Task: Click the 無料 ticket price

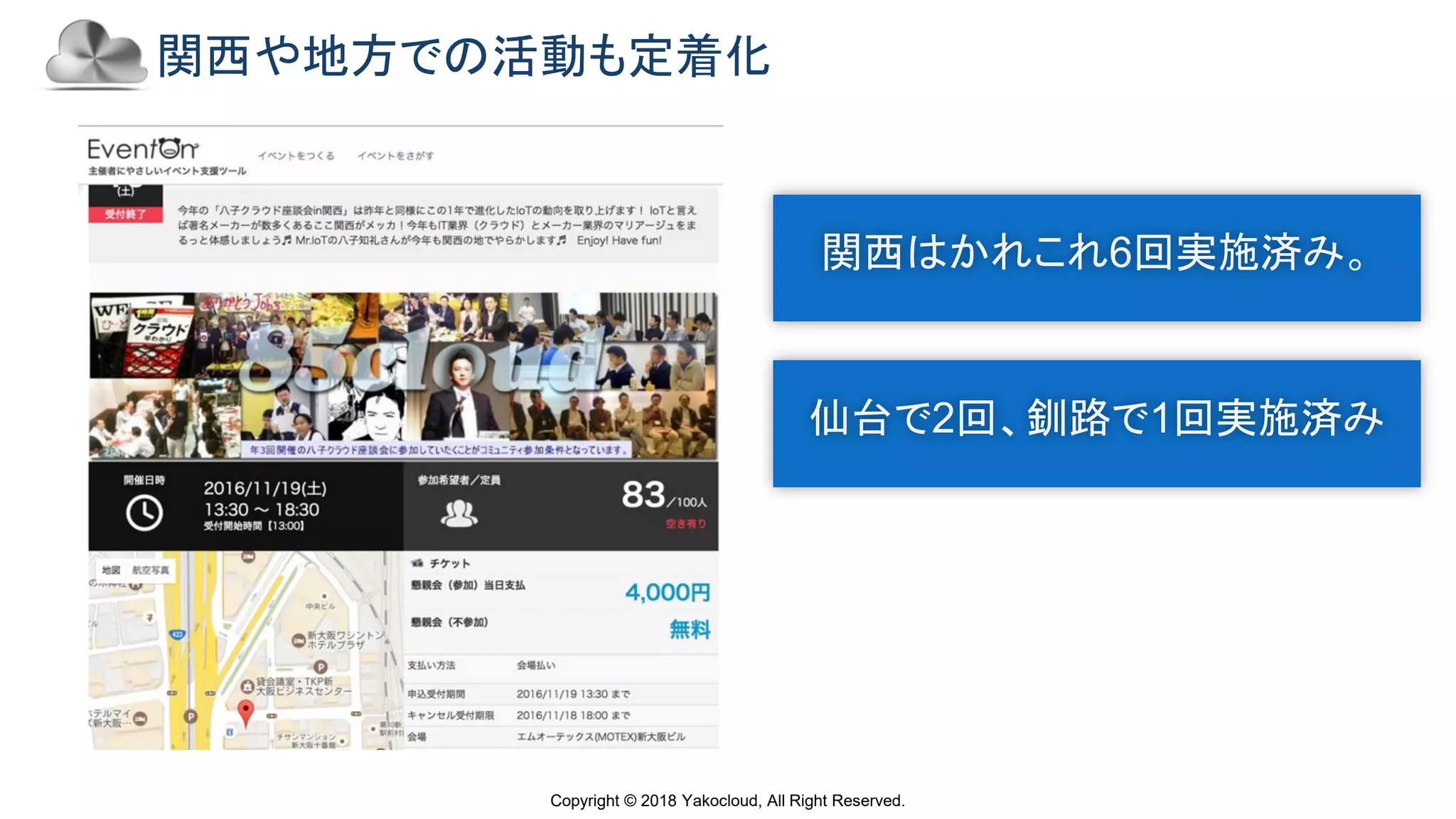Action: tap(690, 629)
